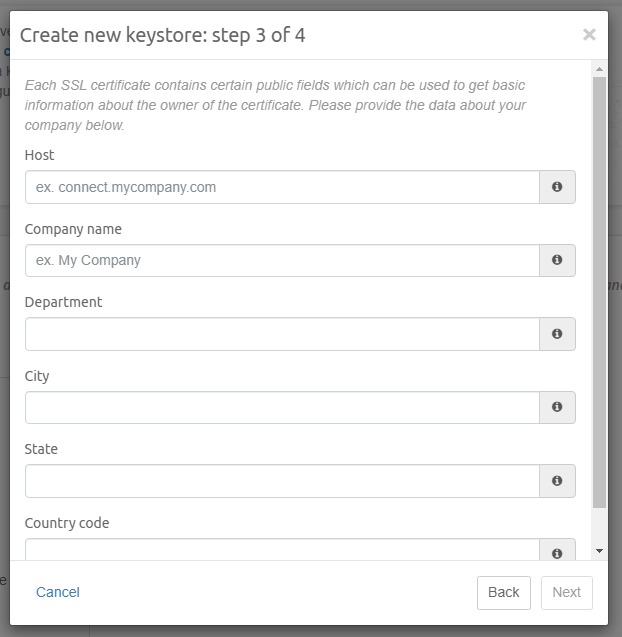Select the Department input field
622x637 pixels.
[282, 334]
